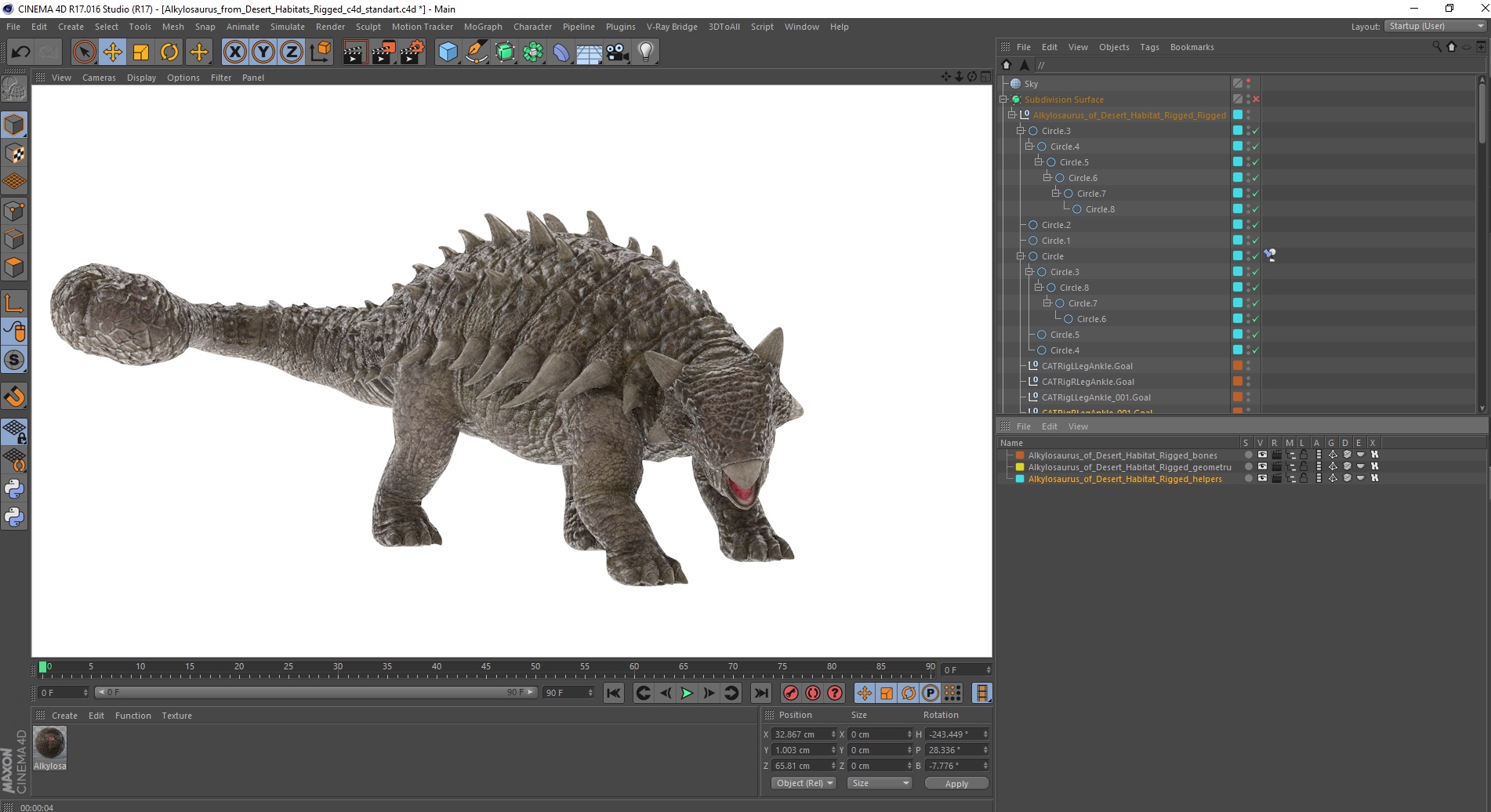Switch to Texture mode icon
This screenshot has width=1491, height=812.
[x=14, y=153]
